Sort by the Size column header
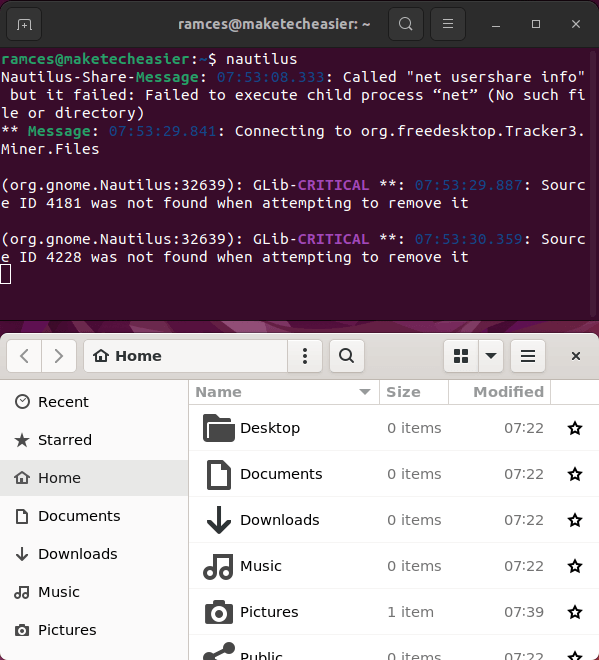Viewport: 599px width, 660px height. click(414, 392)
